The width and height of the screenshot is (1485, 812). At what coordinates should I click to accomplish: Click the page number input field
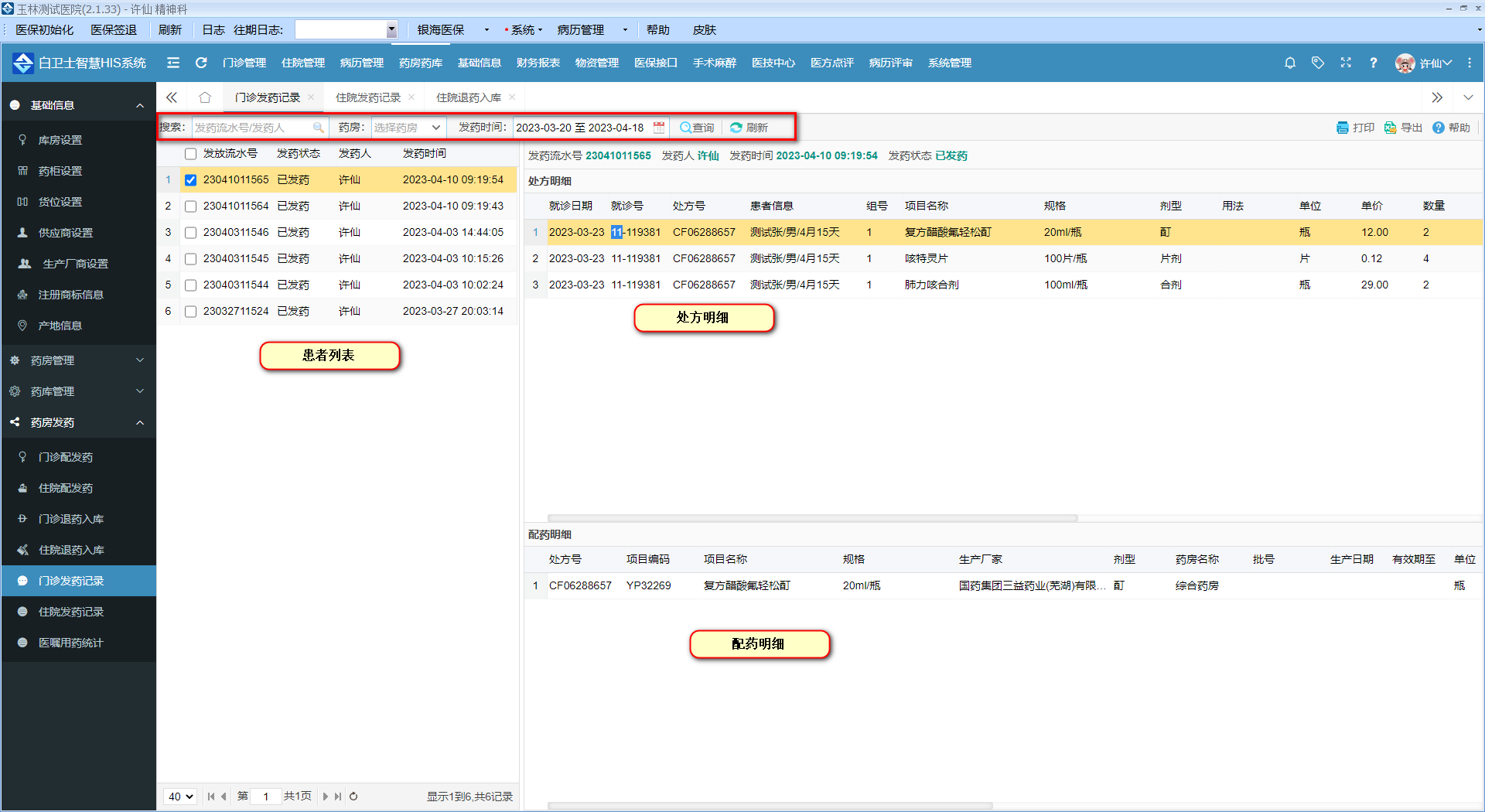[x=266, y=797]
